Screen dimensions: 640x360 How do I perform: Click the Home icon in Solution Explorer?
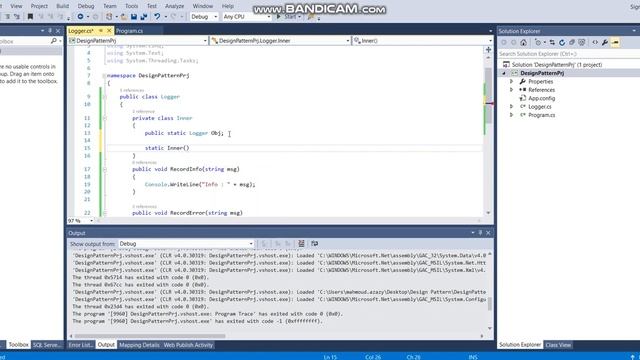tap(524, 42)
